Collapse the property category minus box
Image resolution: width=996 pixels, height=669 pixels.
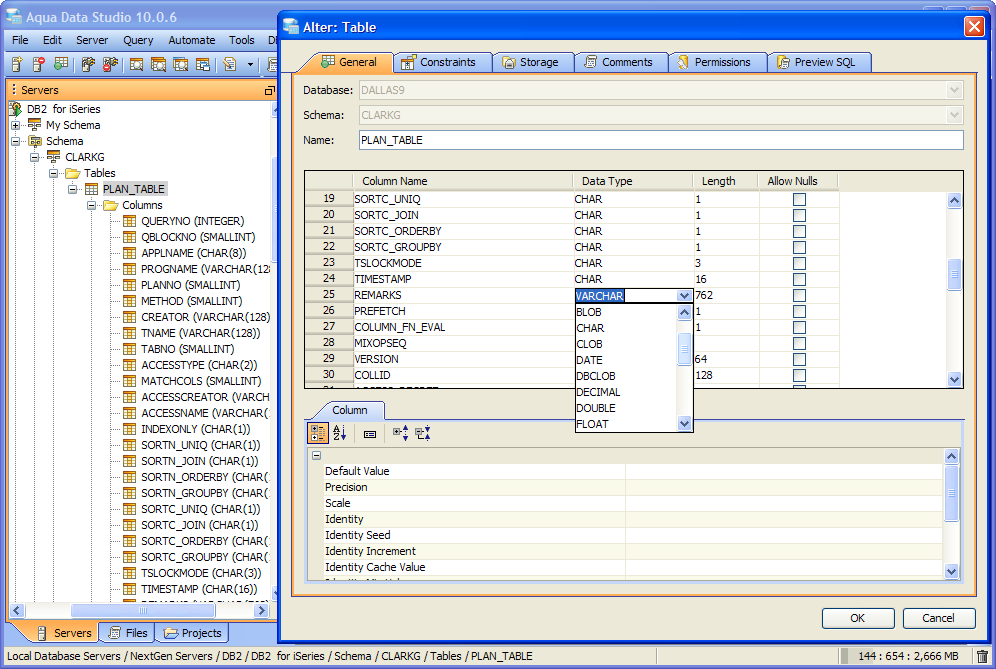(x=316, y=456)
